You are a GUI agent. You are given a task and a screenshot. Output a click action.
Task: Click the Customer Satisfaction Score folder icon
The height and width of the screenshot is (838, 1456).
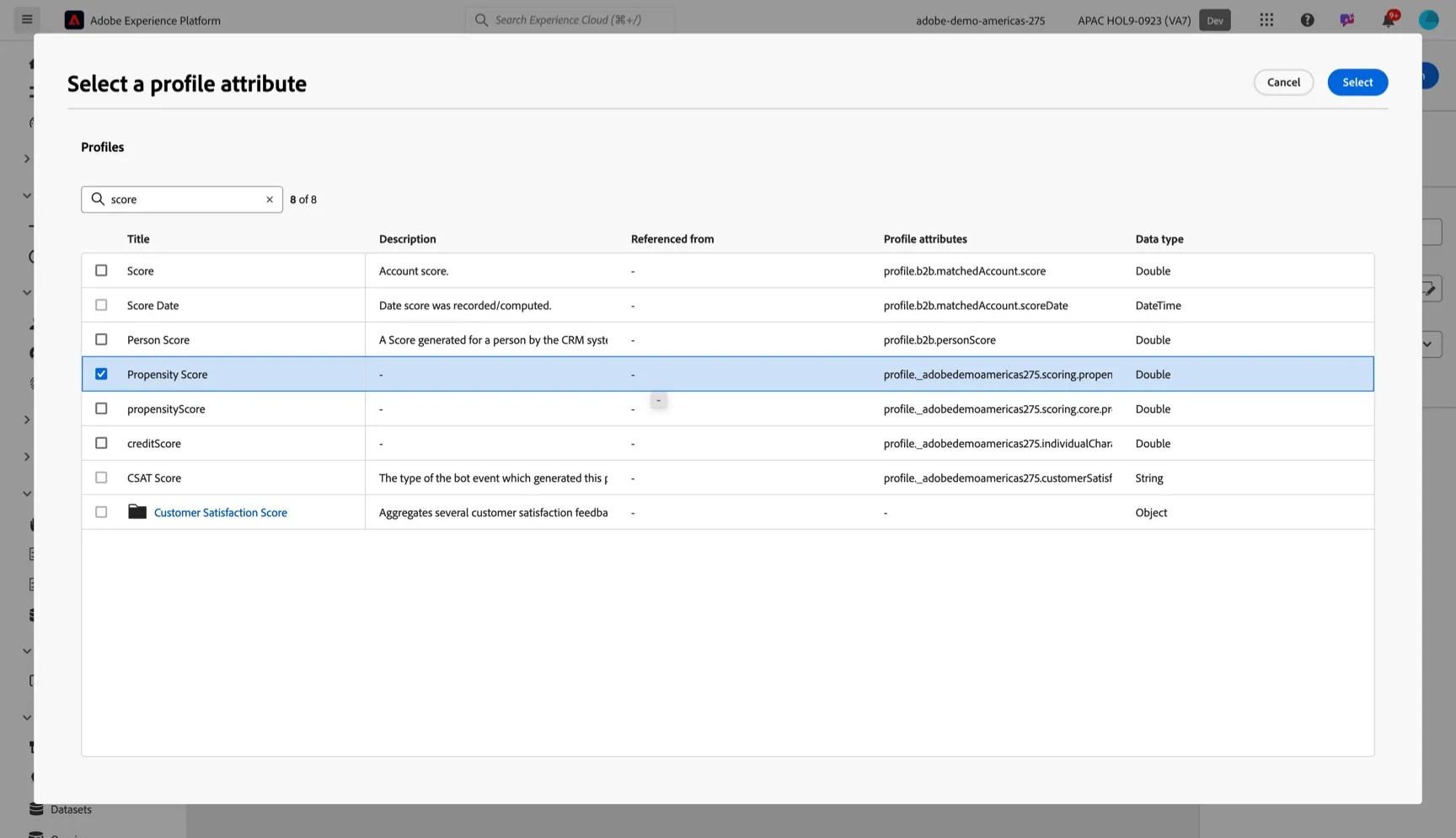tap(137, 512)
